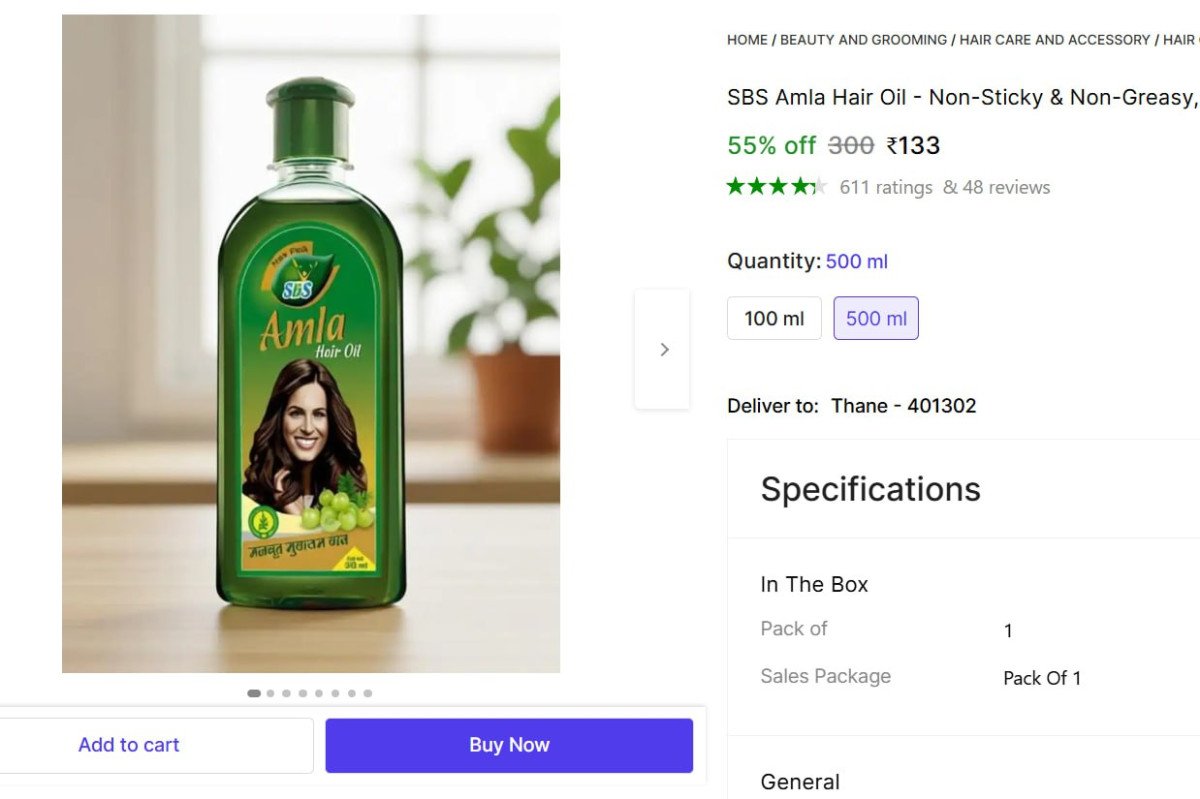The width and height of the screenshot is (1200, 799).
Task: Click the half-filled fifth rating star
Action: click(x=822, y=186)
